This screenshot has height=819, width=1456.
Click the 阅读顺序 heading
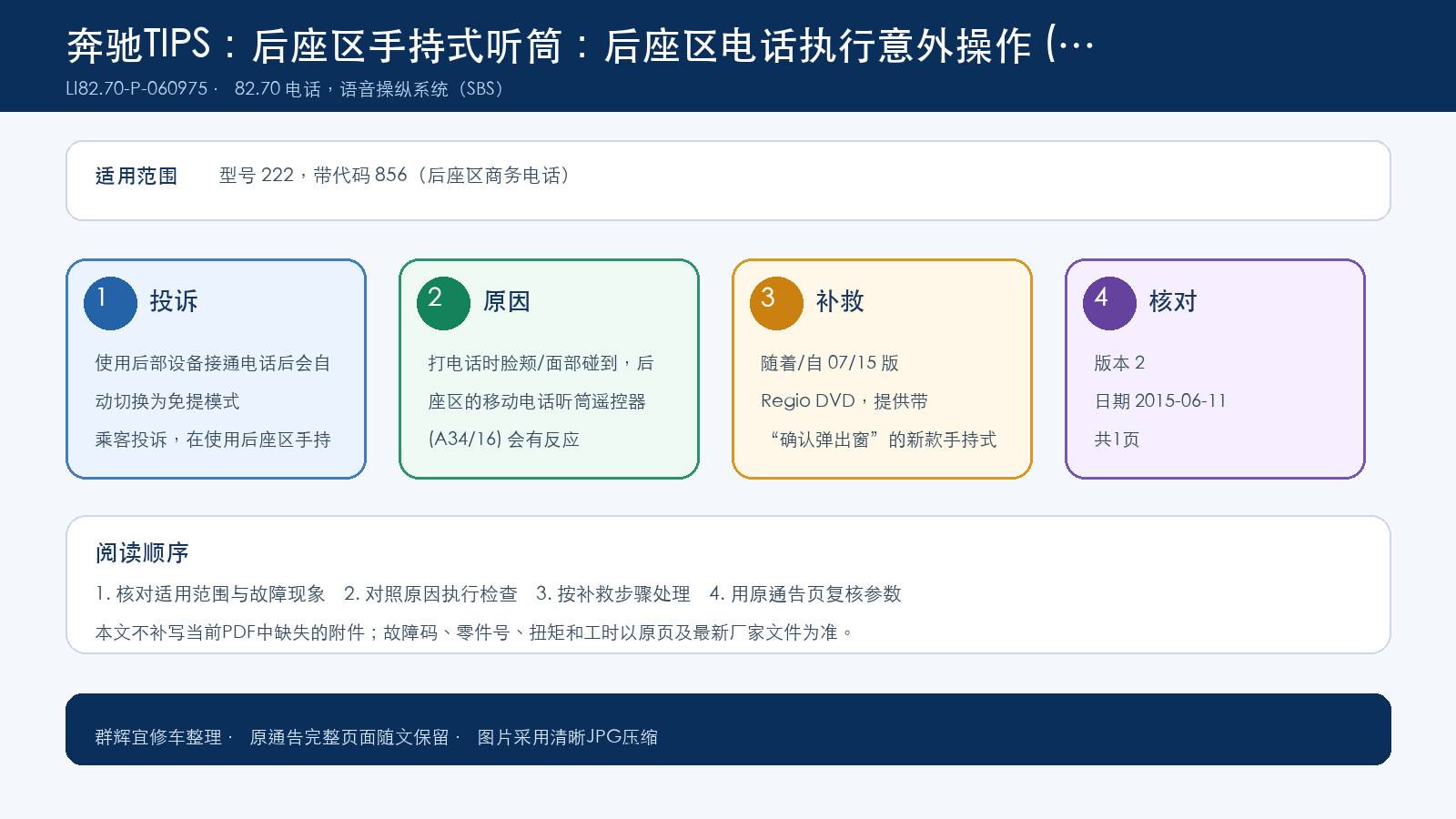pyautogui.click(x=142, y=552)
